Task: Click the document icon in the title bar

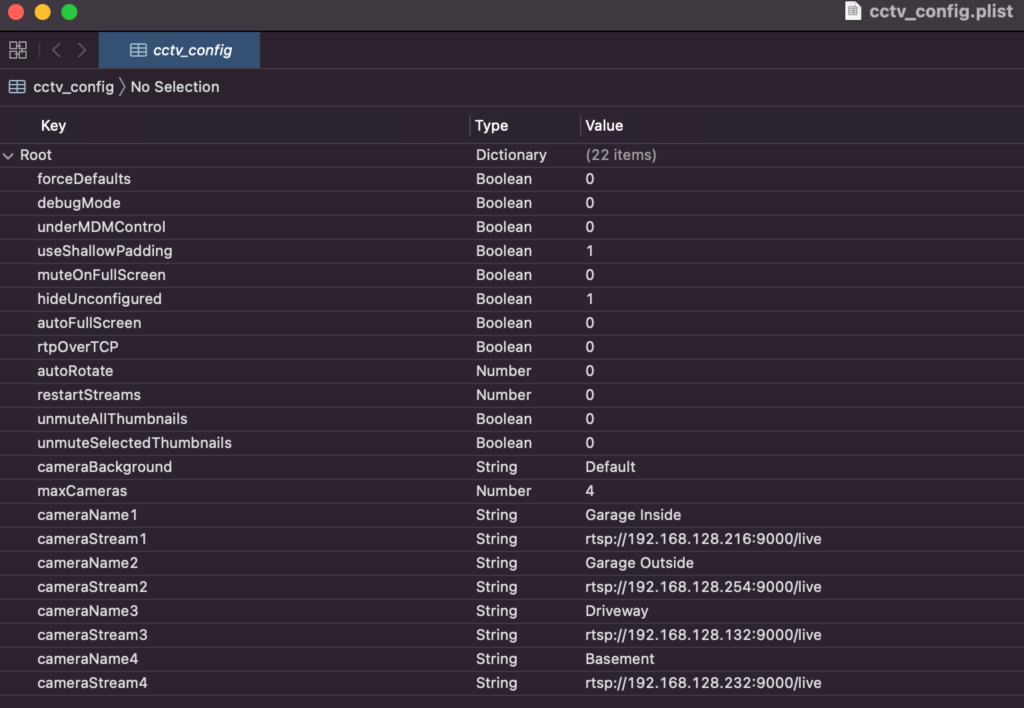Action: tap(853, 12)
